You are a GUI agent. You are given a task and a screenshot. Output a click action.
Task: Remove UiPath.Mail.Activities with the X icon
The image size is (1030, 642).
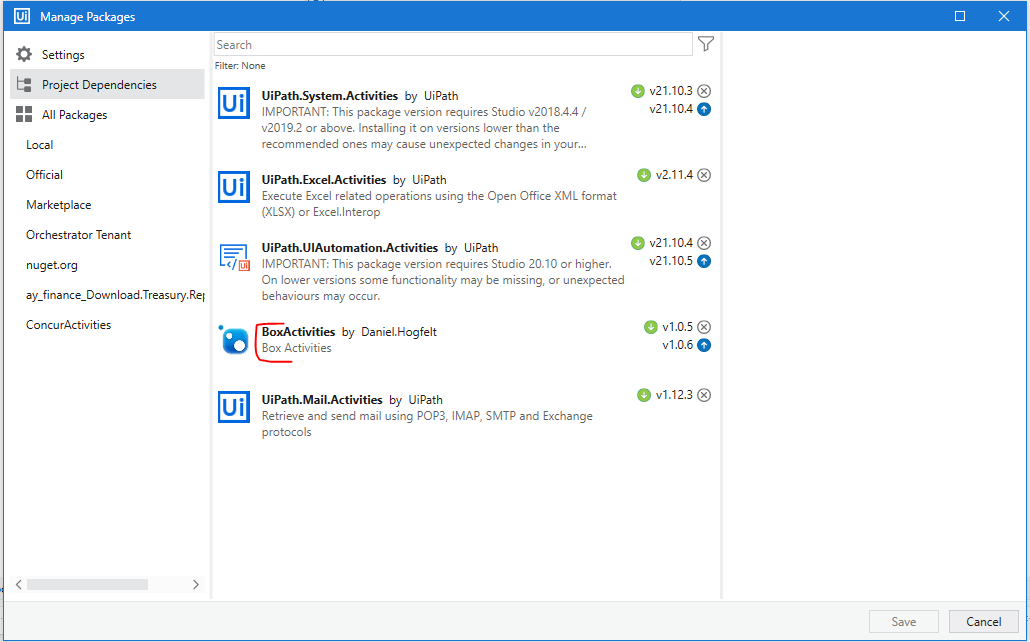coord(704,395)
